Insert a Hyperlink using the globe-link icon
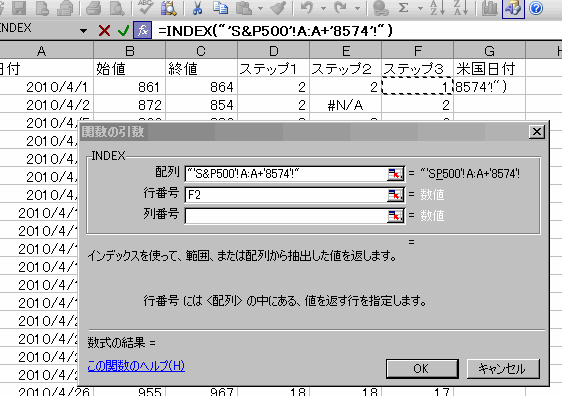Image resolution: width=562 pixels, height=396 pixels. coord(380,8)
